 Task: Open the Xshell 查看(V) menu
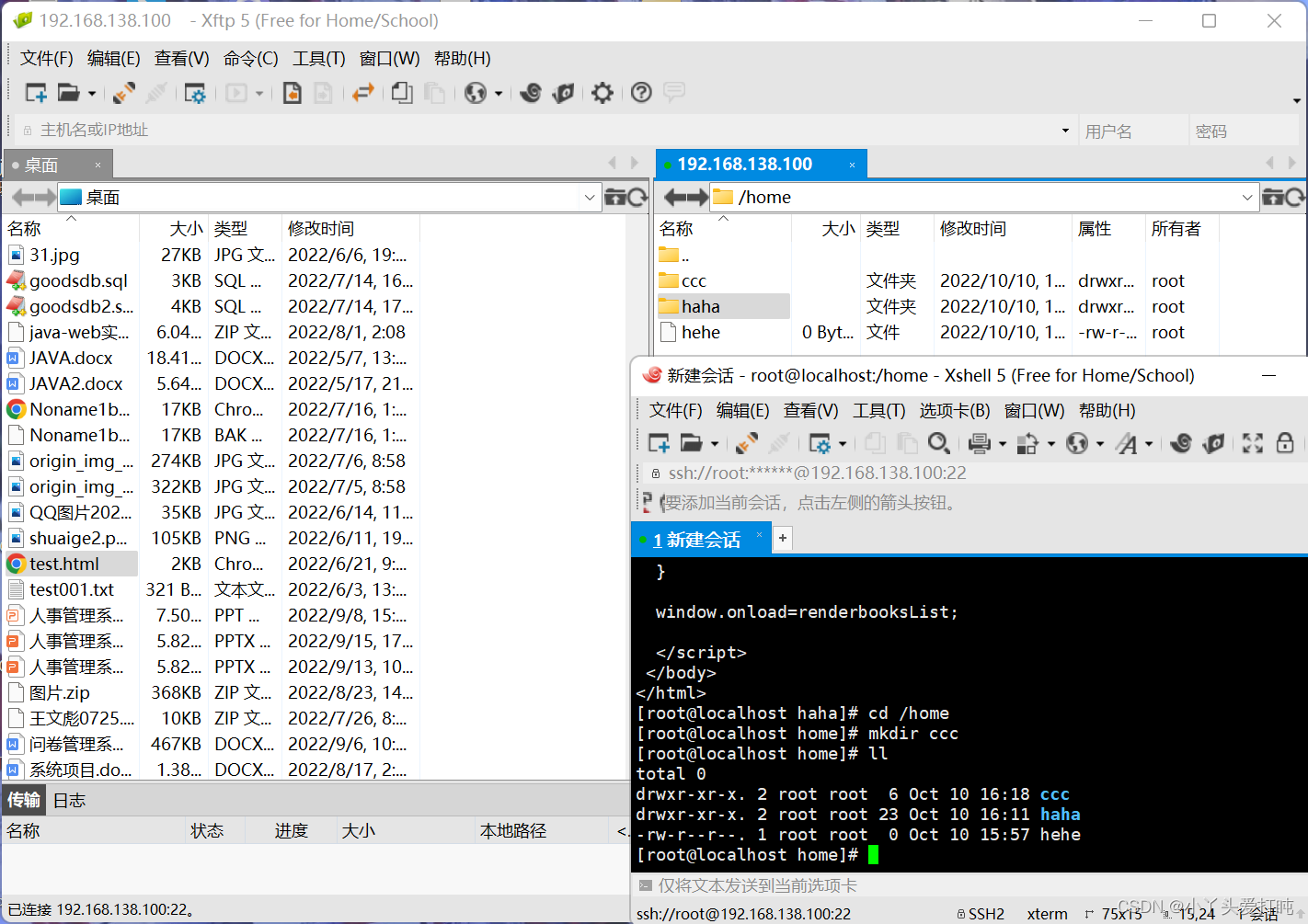click(810, 411)
